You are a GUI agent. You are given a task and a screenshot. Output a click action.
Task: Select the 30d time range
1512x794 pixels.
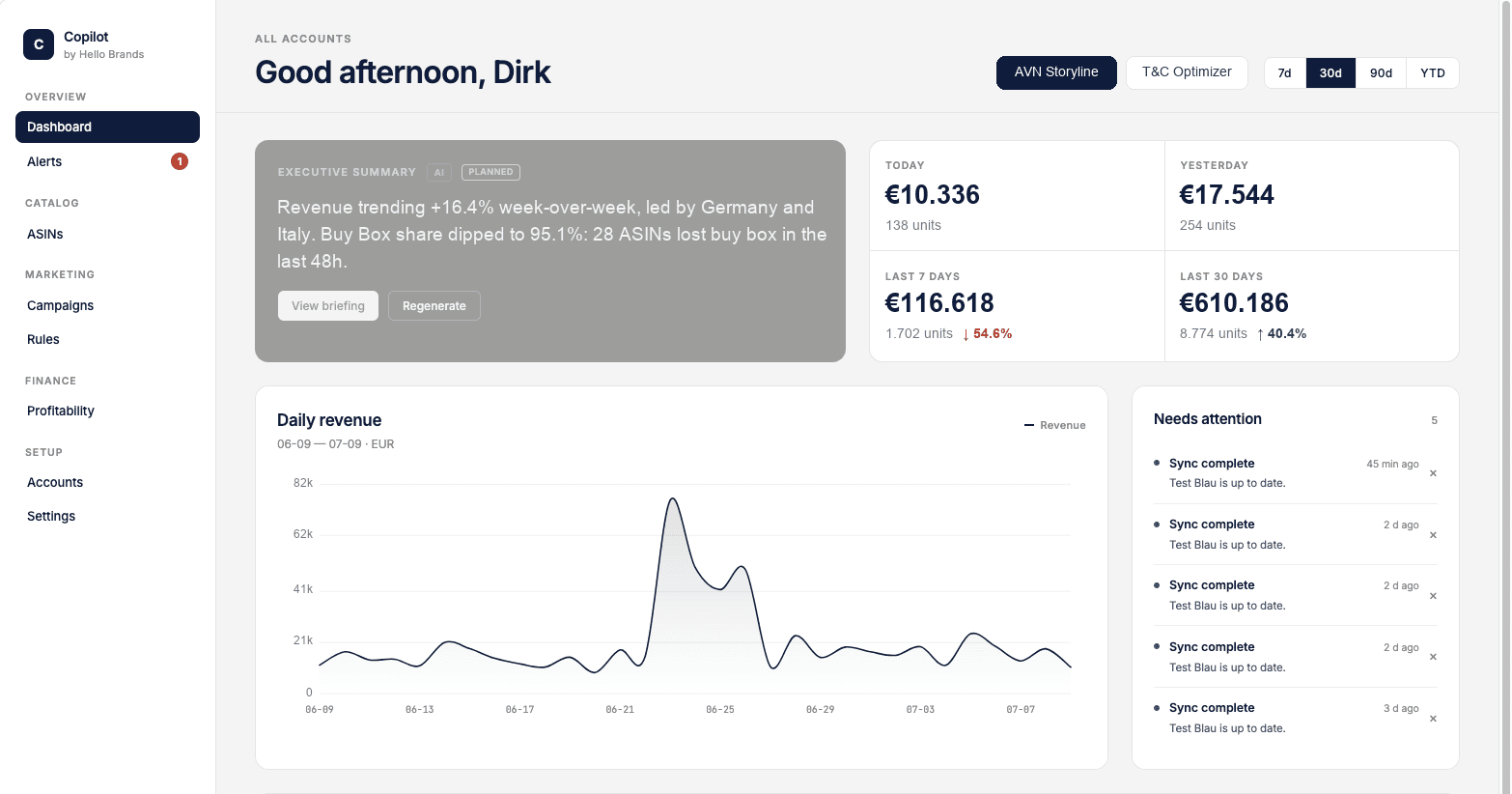pyautogui.click(x=1330, y=72)
